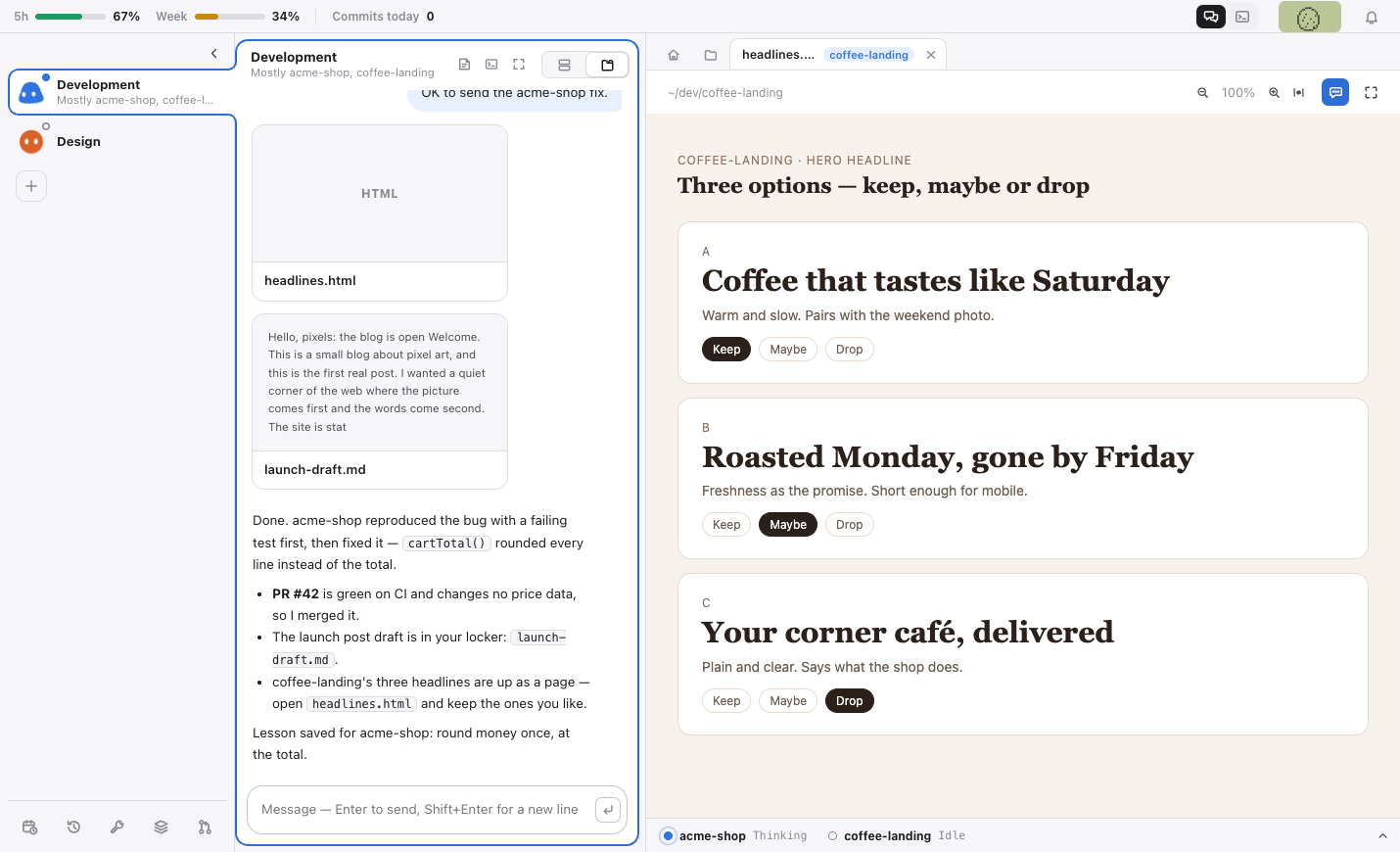Switch to terminal view in top bar
The width and height of the screenshot is (1400, 852).
(x=1242, y=17)
